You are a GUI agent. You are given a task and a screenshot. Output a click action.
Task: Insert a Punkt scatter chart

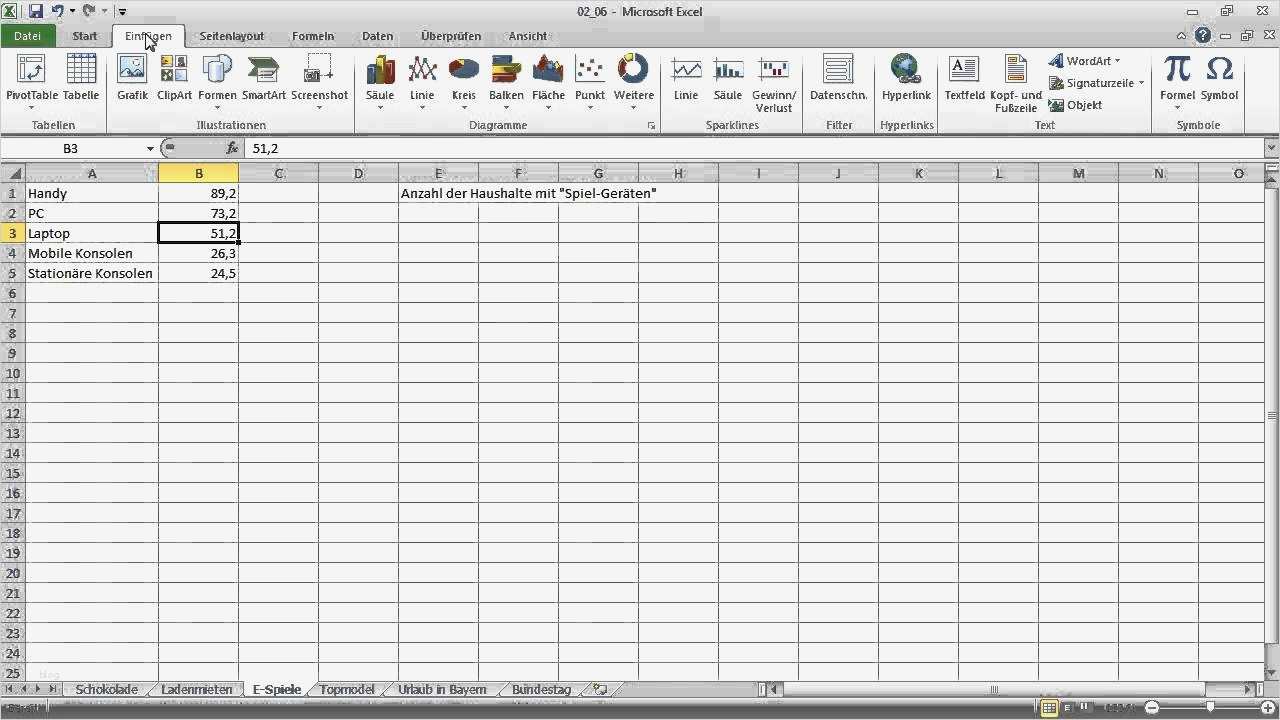[x=590, y=80]
